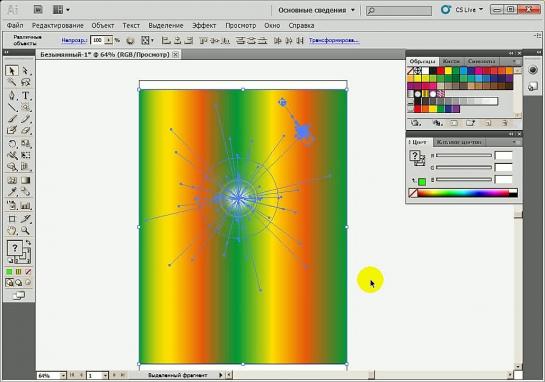
Task: Open the Объект menu
Action: tap(103, 25)
